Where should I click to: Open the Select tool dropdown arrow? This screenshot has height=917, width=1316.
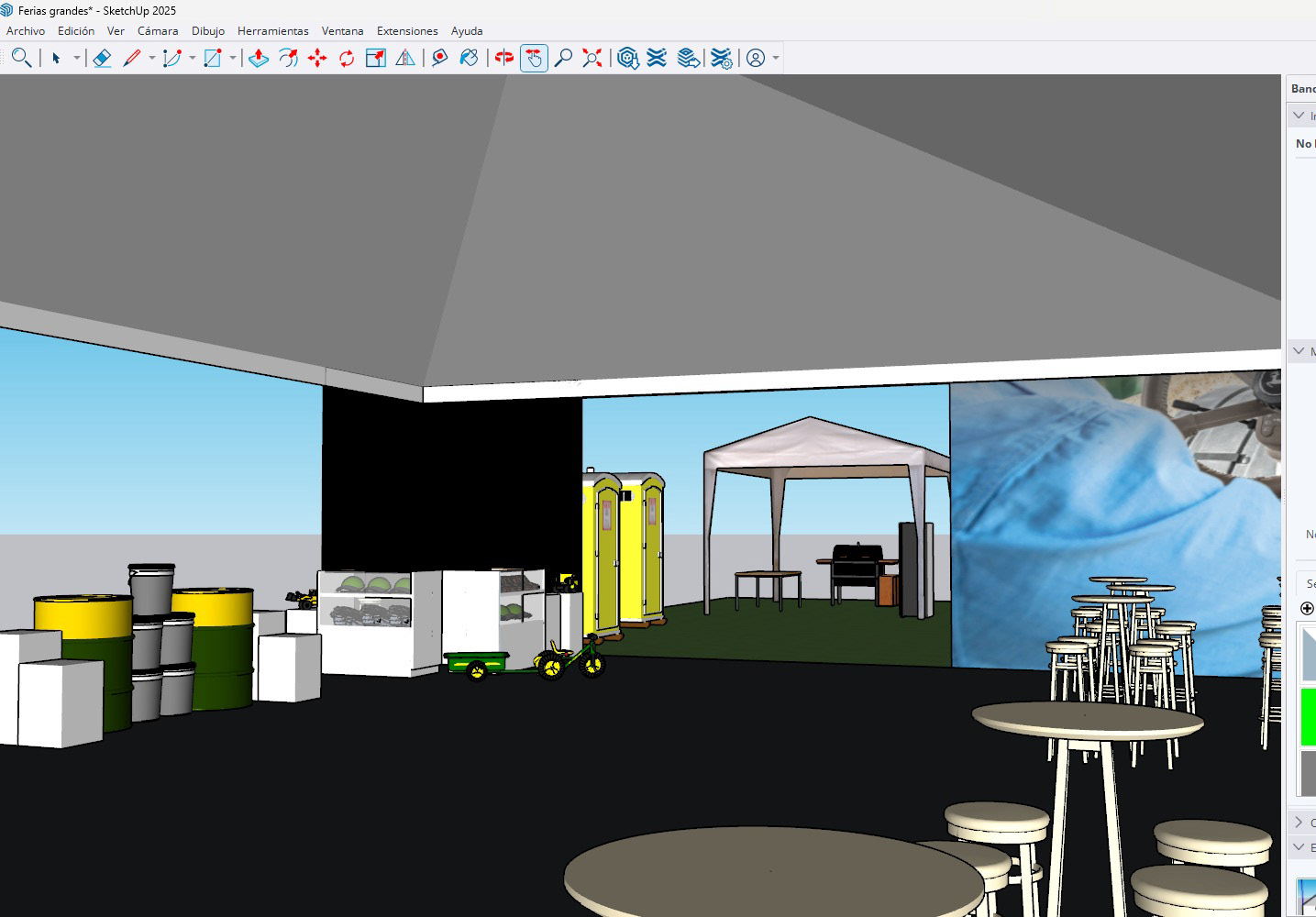point(77,58)
